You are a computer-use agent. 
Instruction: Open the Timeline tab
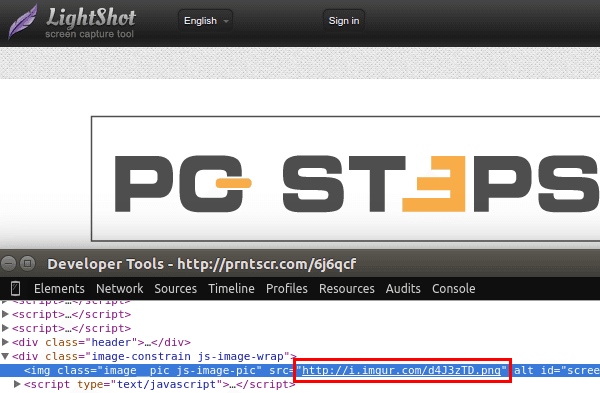(231, 289)
